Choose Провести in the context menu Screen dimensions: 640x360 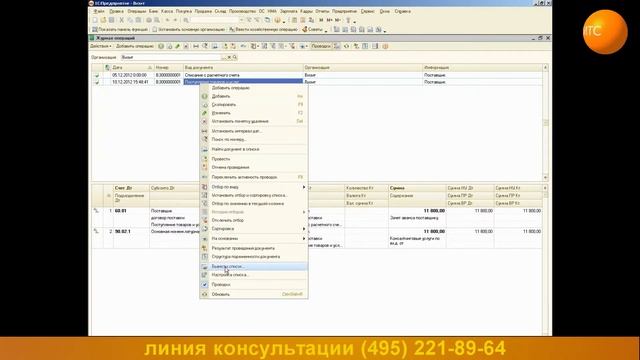pos(253,159)
